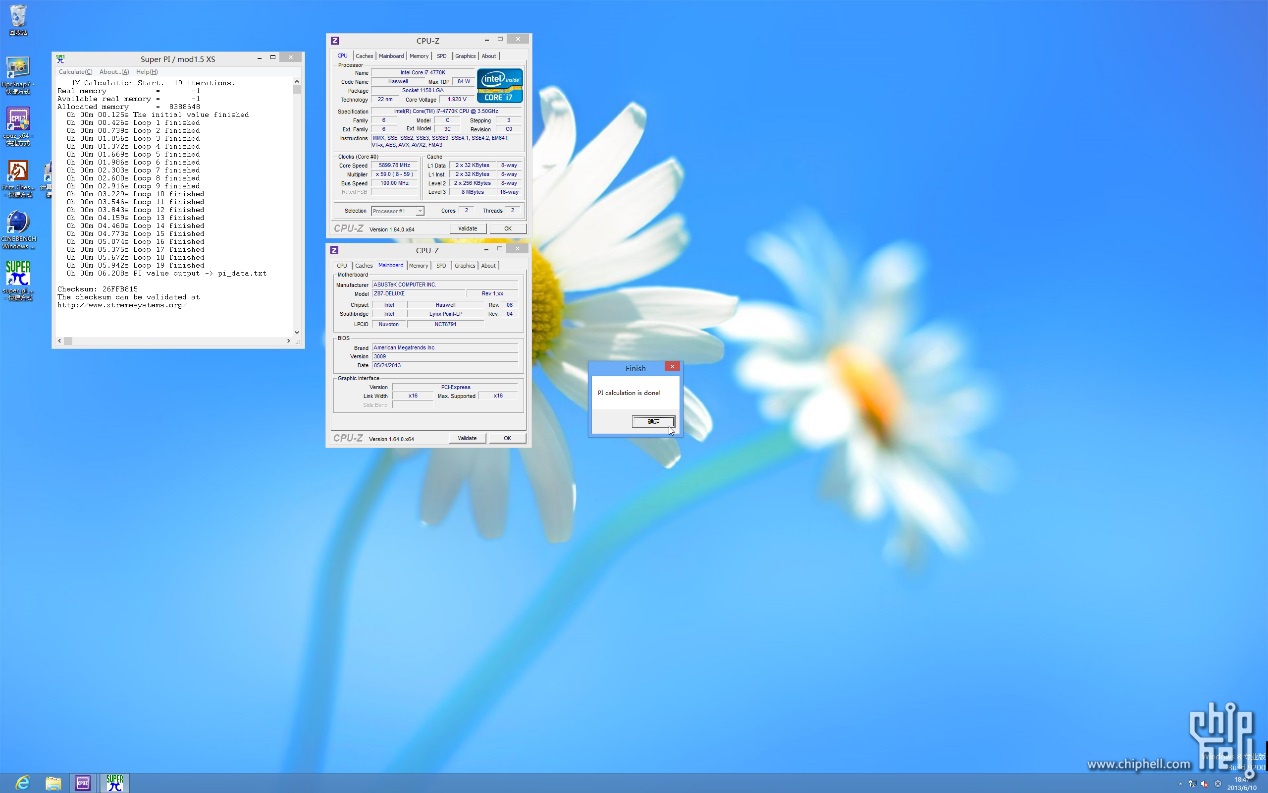Select Caches tab in lower CPU-Z window

pos(364,266)
